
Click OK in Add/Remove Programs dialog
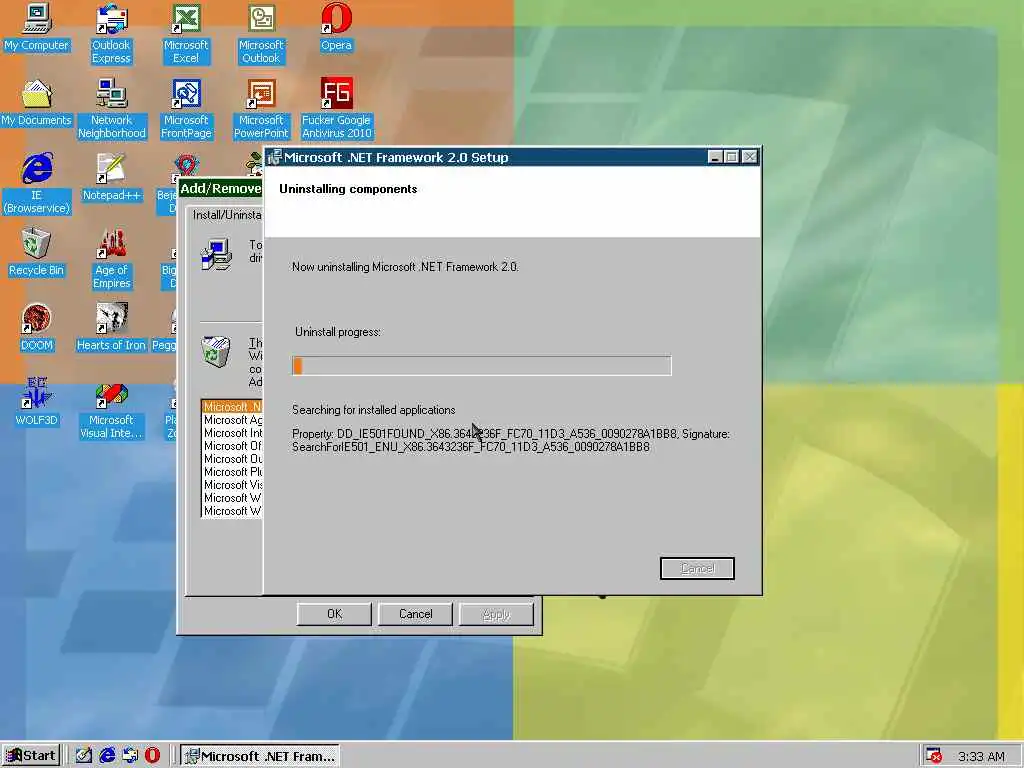pyautogui.click(x=334, y=614)
